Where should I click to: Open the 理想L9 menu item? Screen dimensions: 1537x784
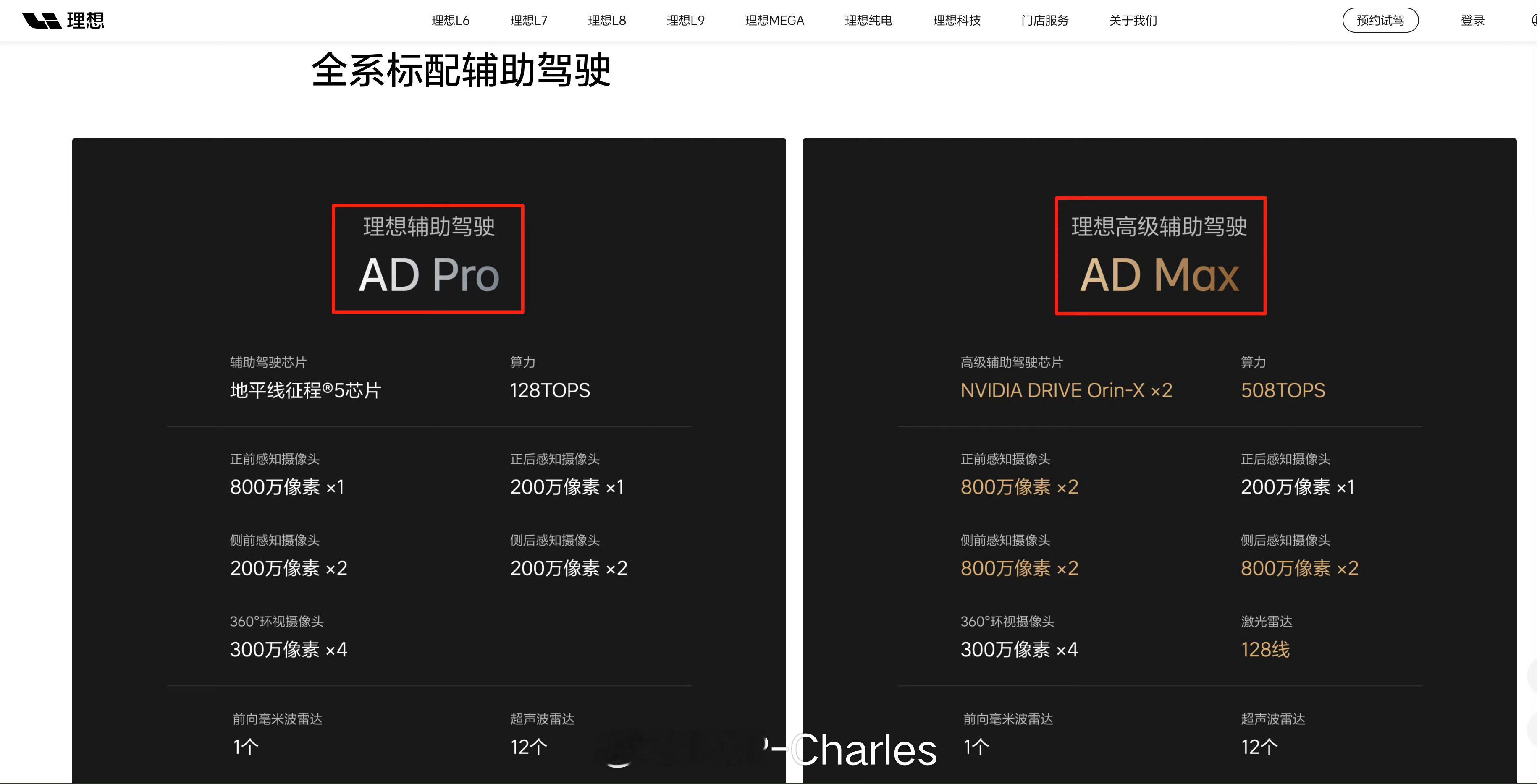686,20
